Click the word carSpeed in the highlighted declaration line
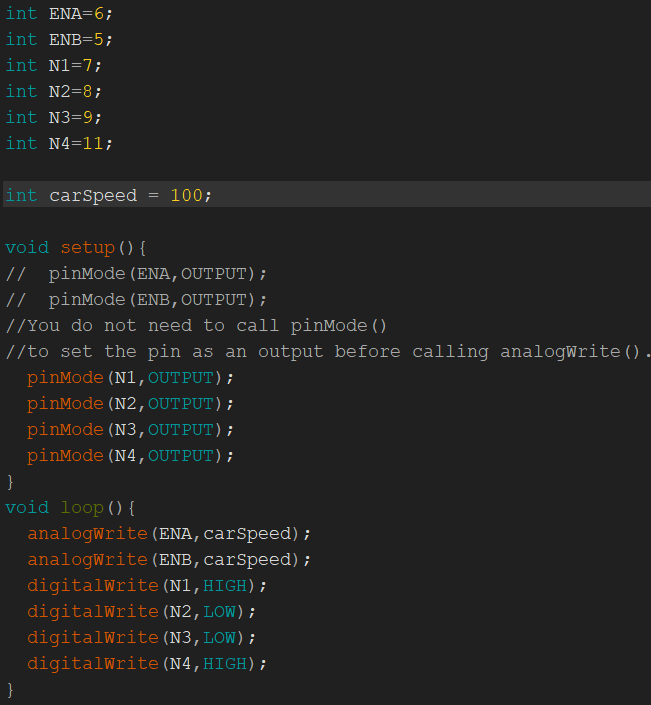 tap(93, 196)
